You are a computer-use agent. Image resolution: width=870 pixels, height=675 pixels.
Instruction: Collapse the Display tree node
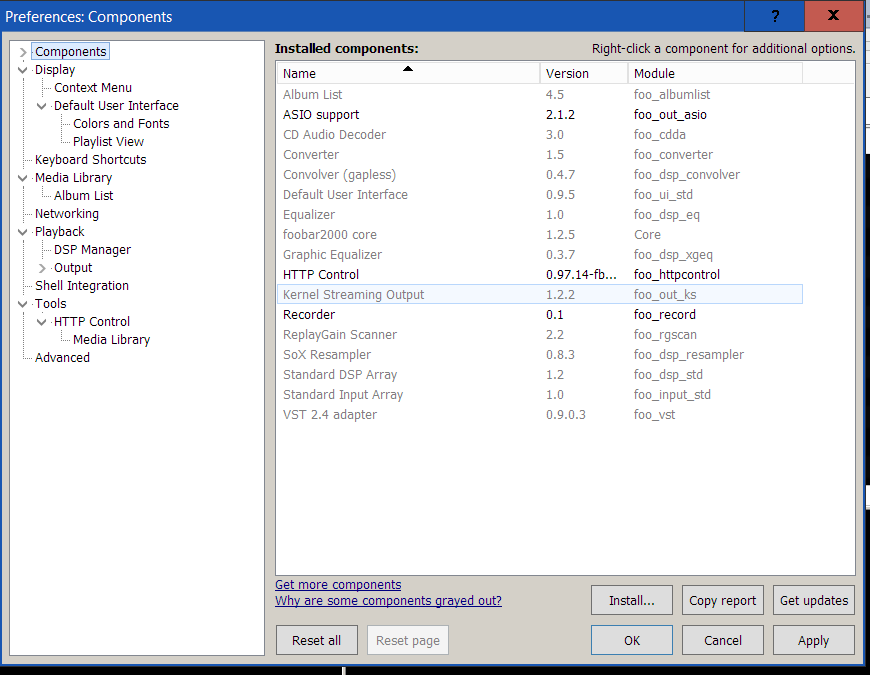click(x=23, y=70)
